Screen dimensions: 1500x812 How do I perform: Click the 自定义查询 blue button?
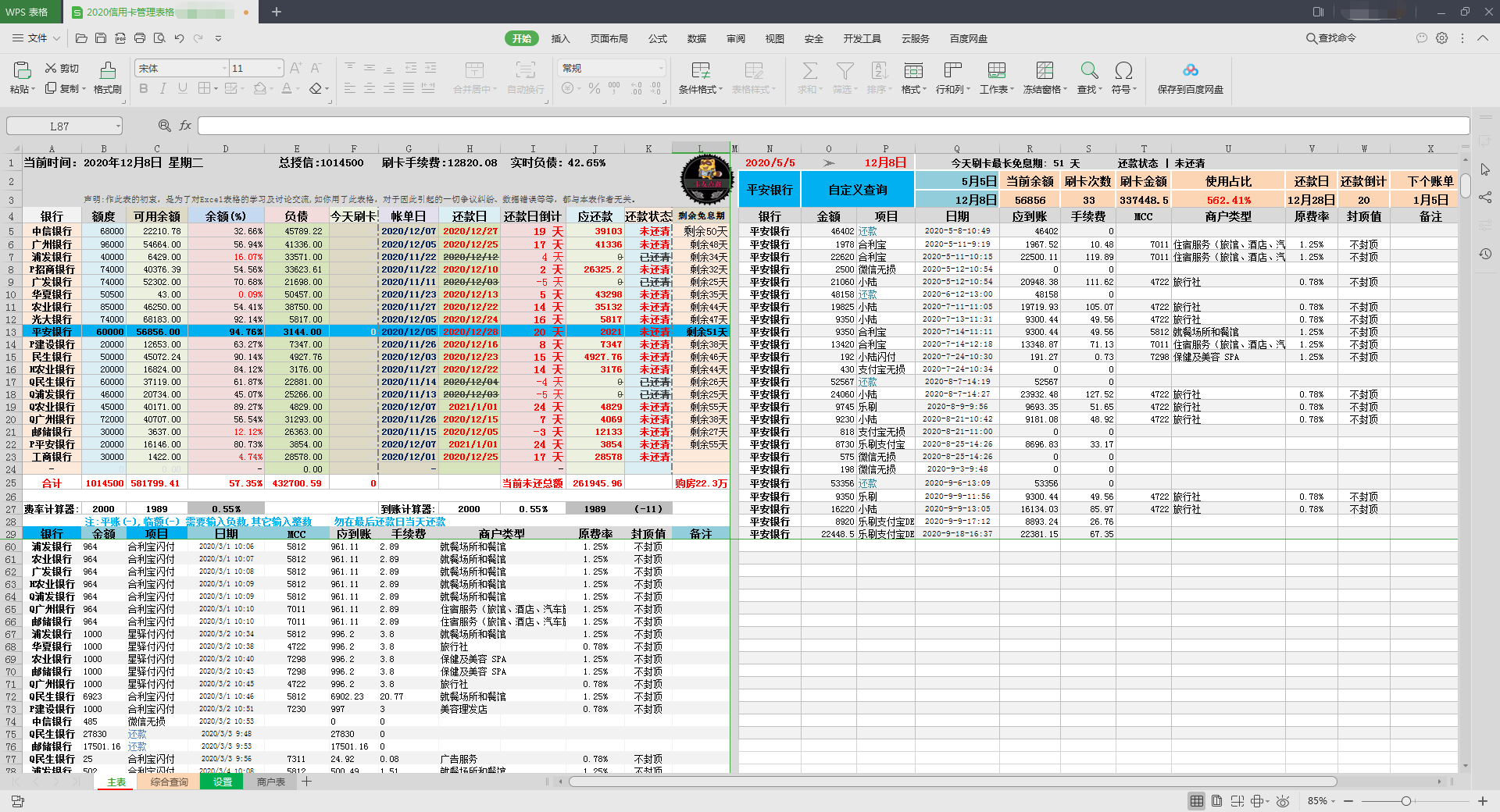click(858, 190)
